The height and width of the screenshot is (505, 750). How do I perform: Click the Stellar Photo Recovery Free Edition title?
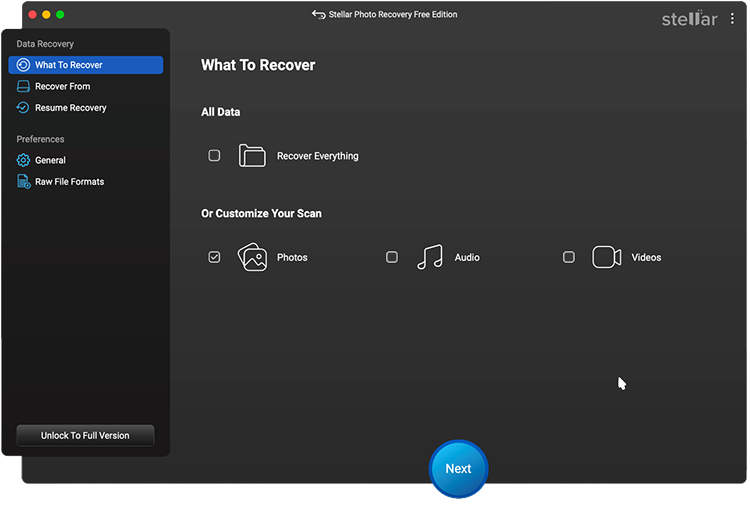[x=393, y=14]
